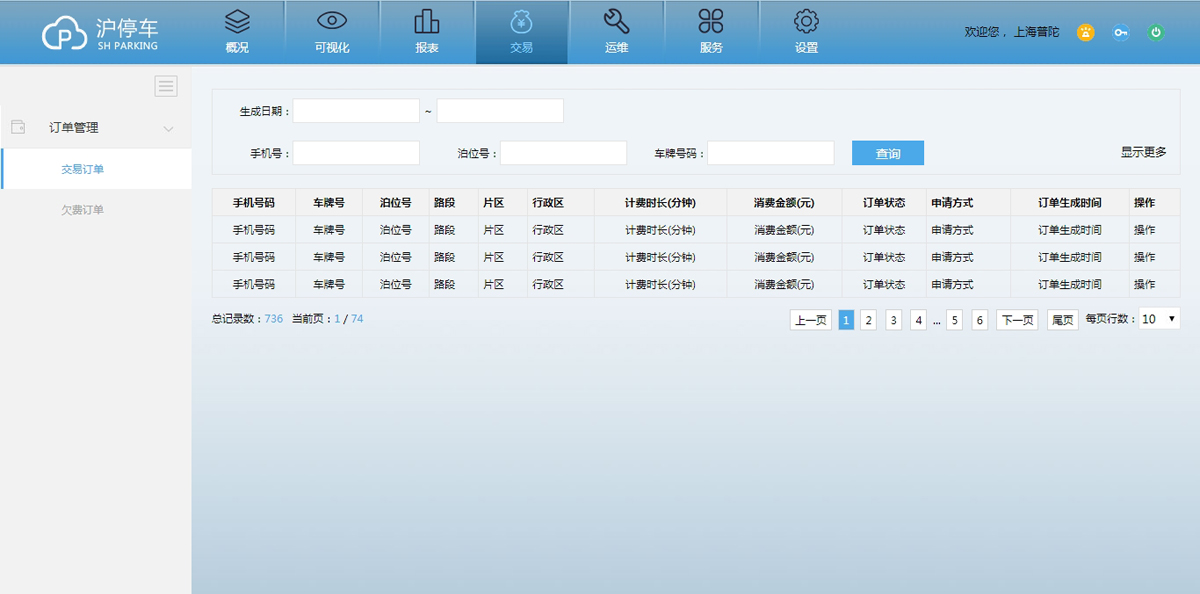This screenshot has height=594, width=1200.
Task: Select the 交易 money bag icon
Action: (521, 21)
